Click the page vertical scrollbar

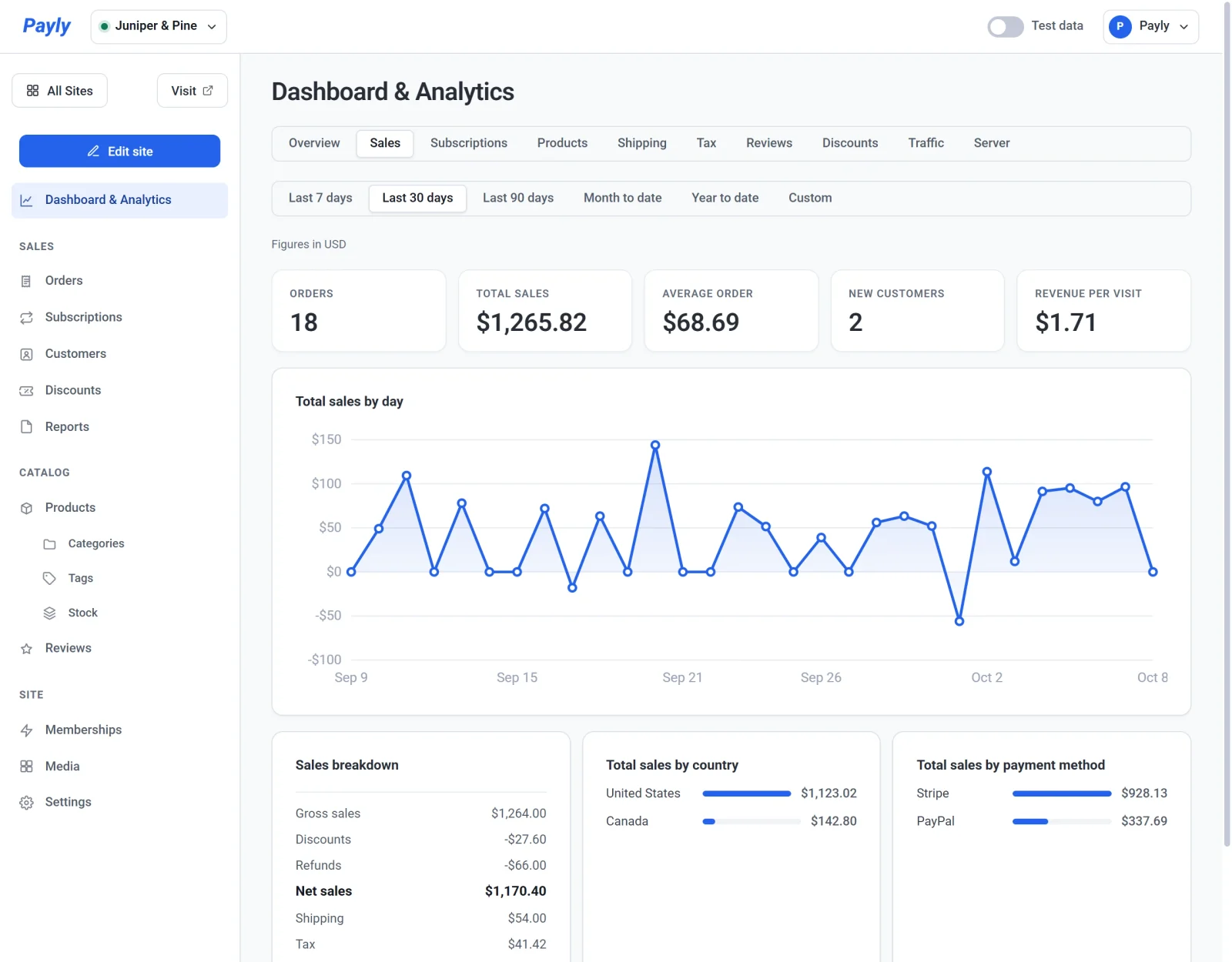click(x=1227, y=424)
